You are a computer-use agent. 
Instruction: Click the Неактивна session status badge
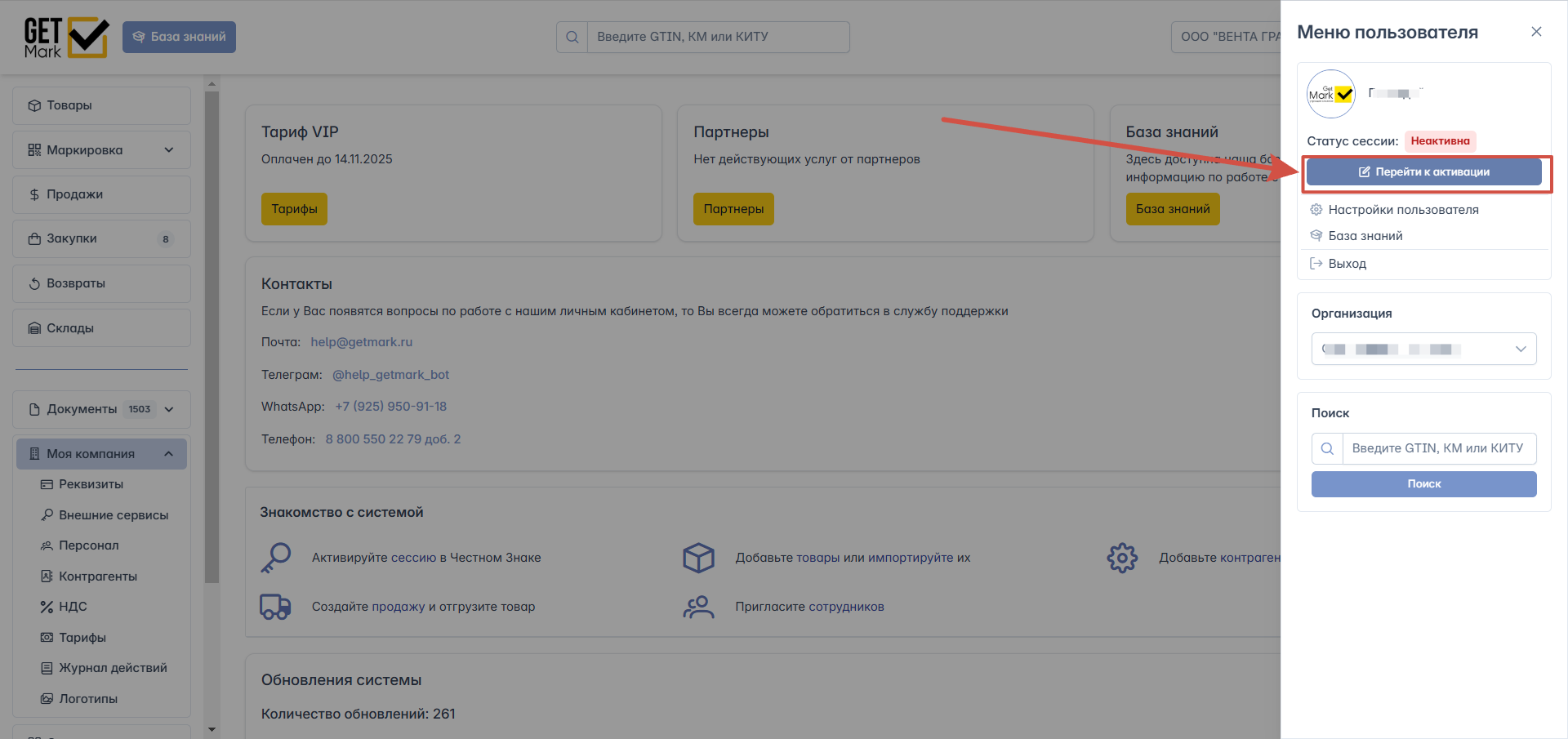tap(1440, 141)
